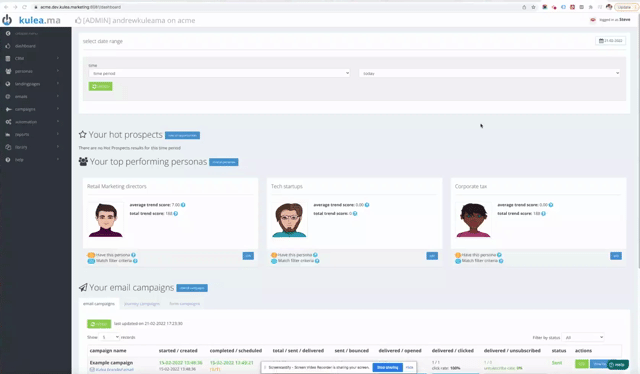Image resolution: width=640 pixels, height=374 pixels.
Task: Sort by campaign name column header
Action: click(108, 351)
